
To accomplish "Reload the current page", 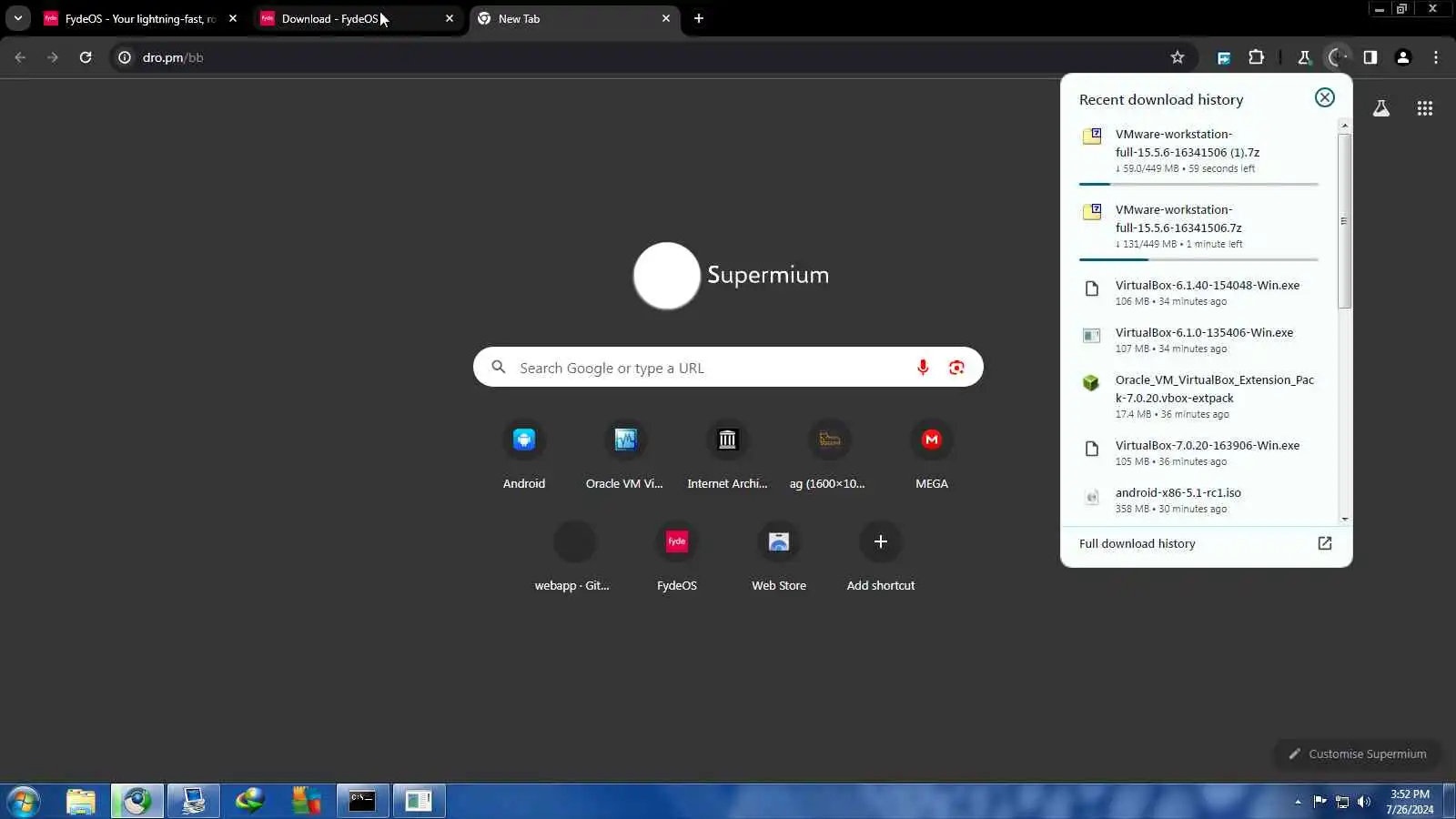I will point(86,57).
